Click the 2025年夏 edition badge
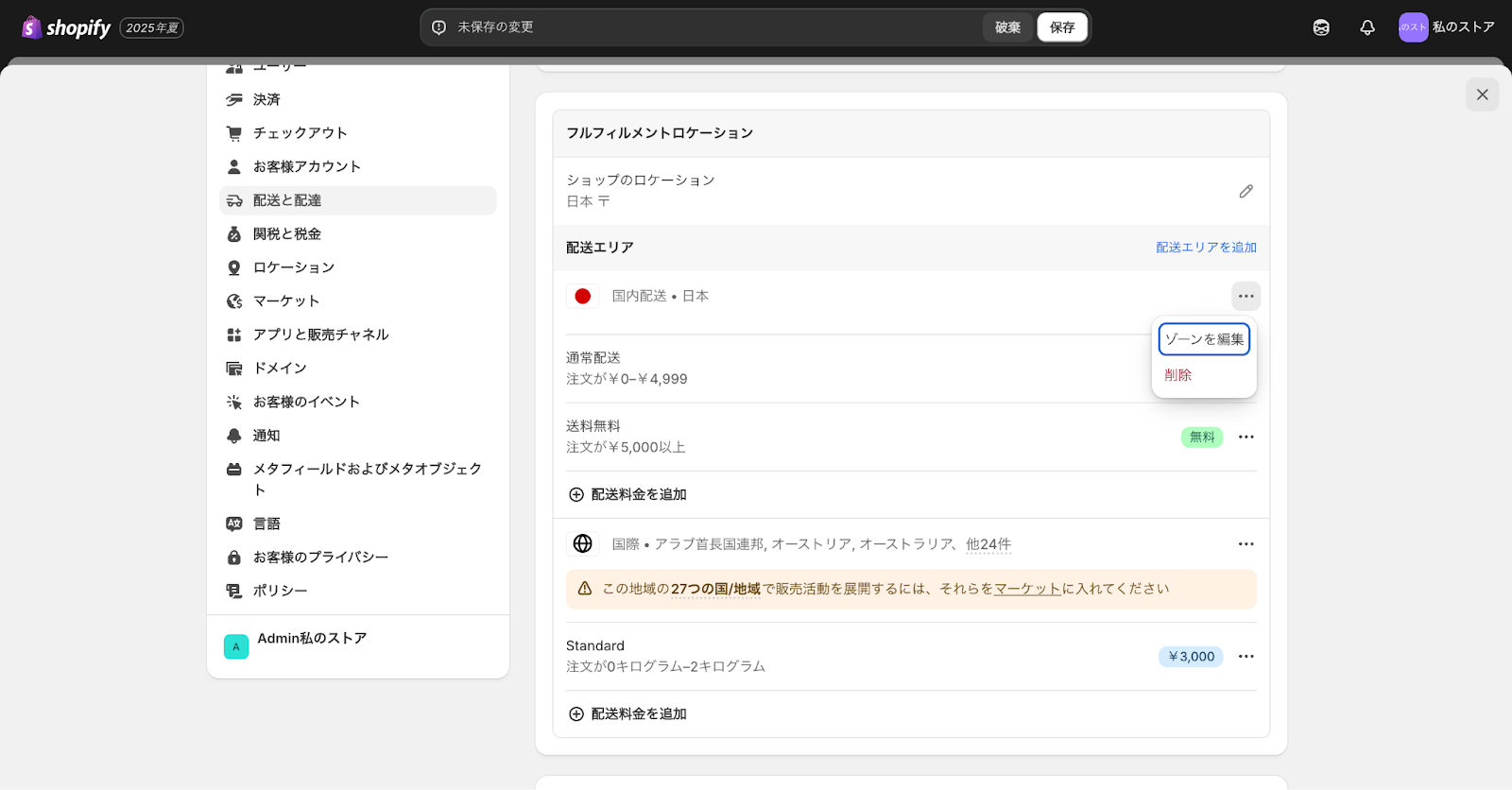 (x=151, y=28)
